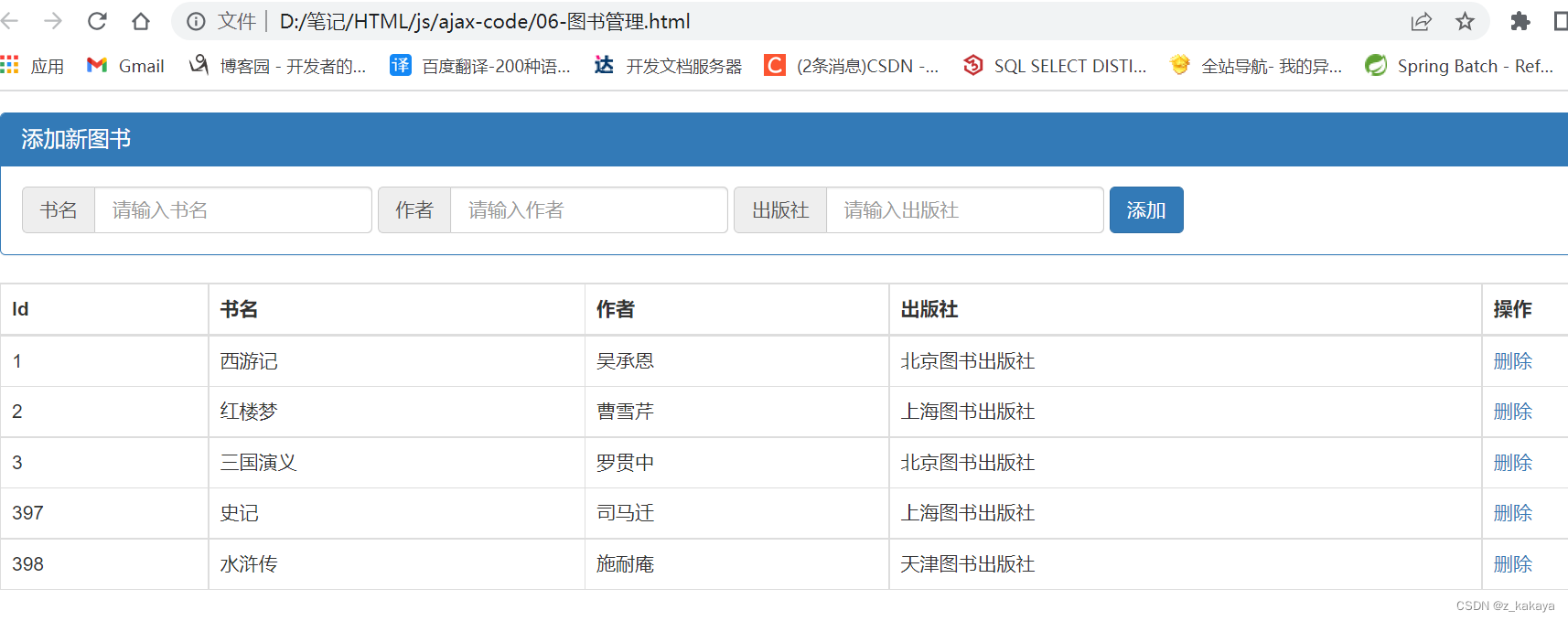Open the Gmail bookmark
The height and width of the screenshot is (621, 1568).
[x=125, y=66]
